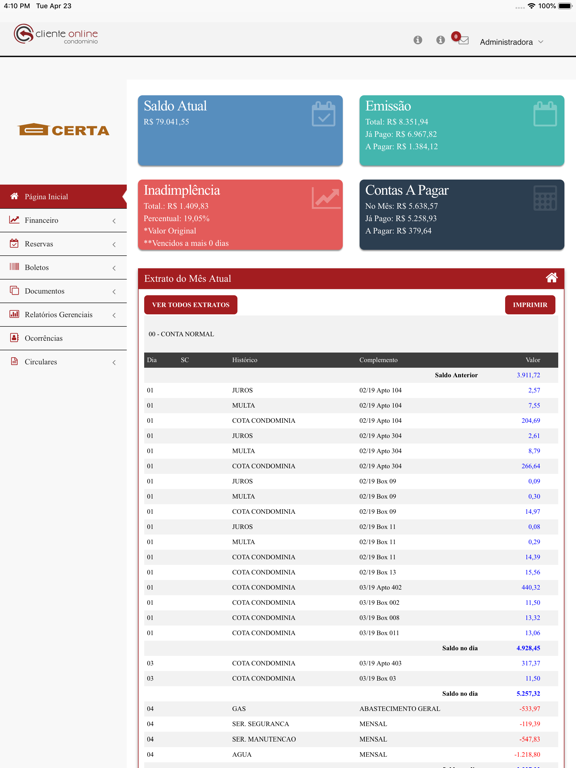The image size is (576, 768).
Task: Open the mail envelope notifications icon
Action: tap(463, 40)
